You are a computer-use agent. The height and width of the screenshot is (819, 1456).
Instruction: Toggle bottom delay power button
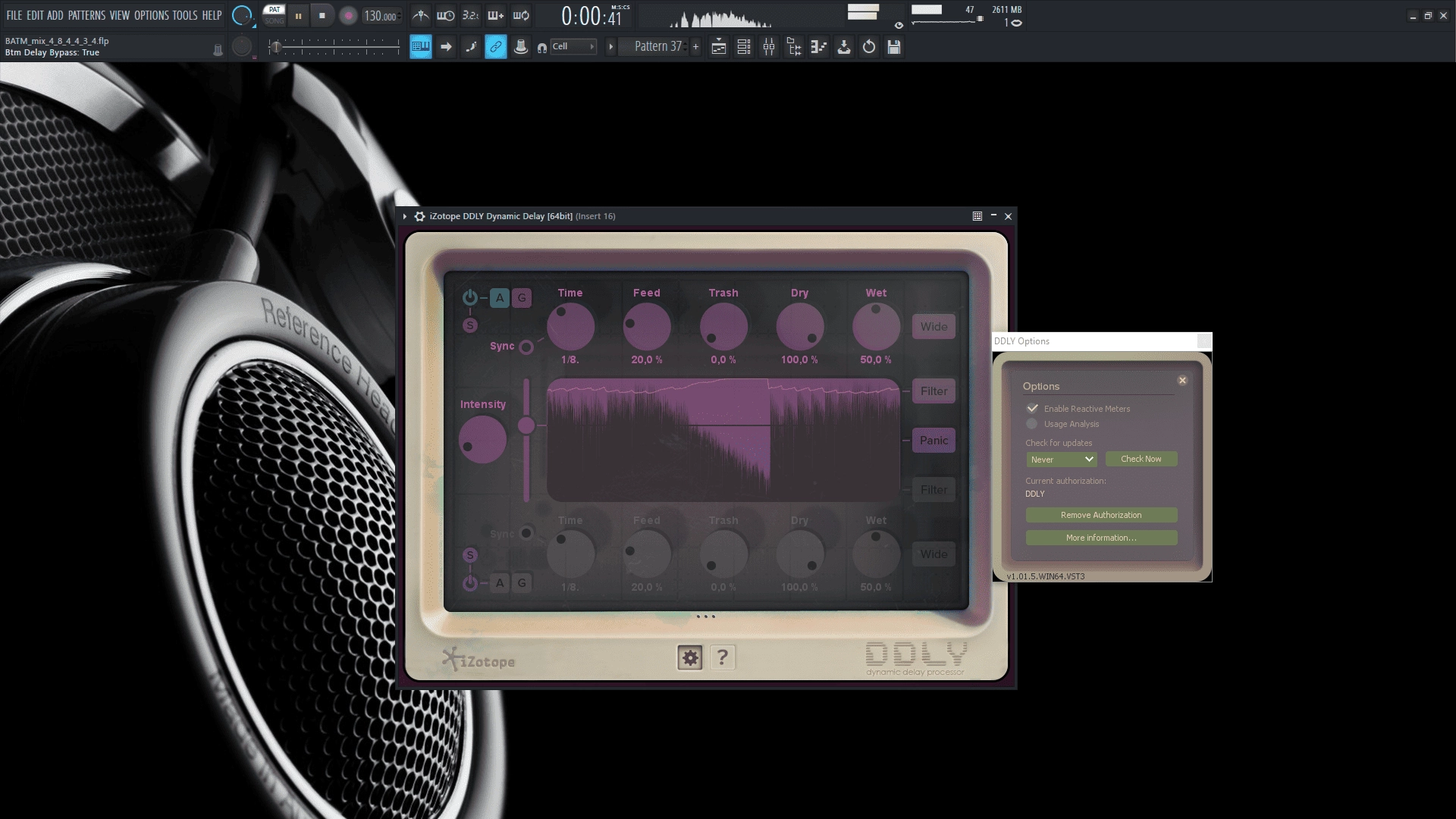point(470,582)
